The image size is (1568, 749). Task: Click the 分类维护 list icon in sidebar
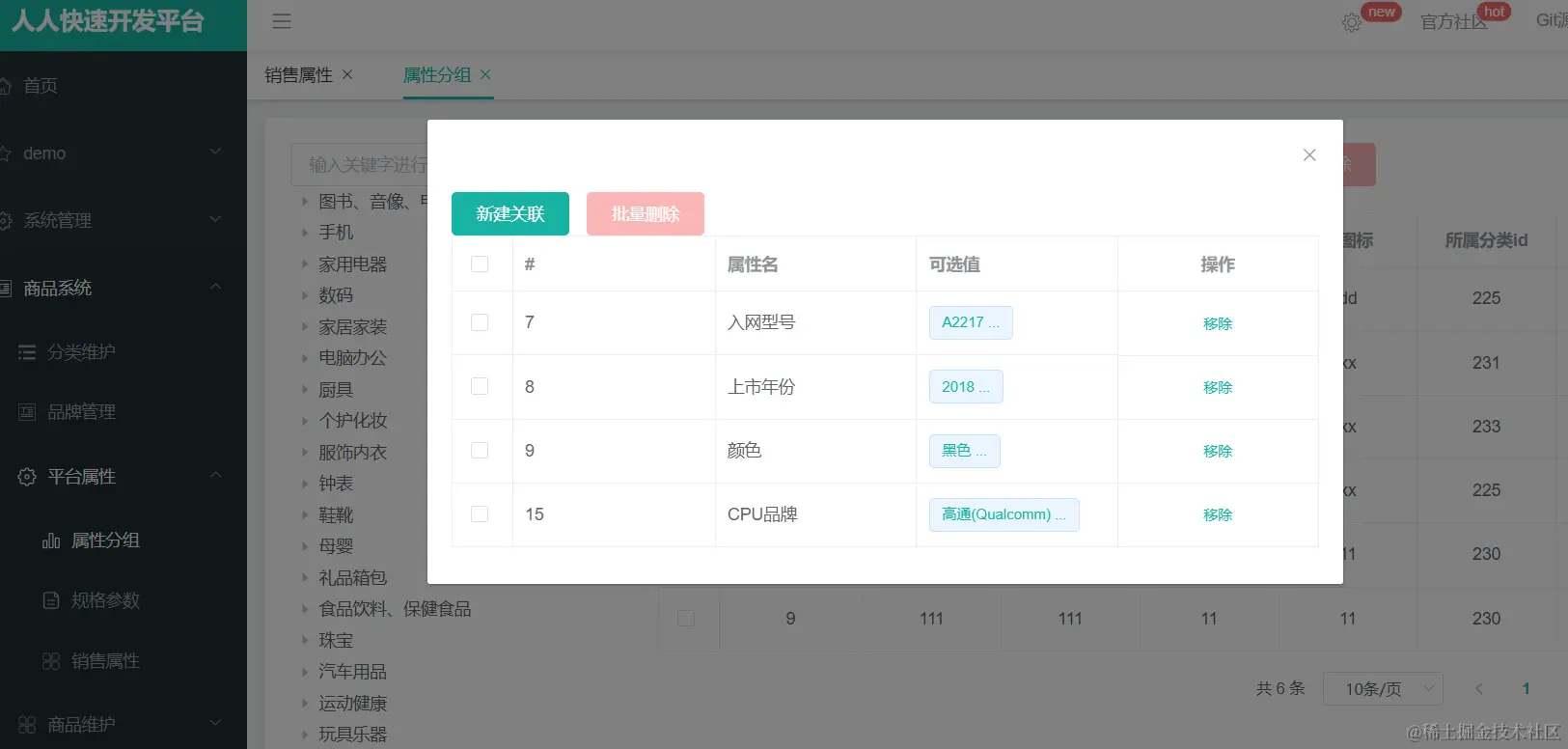point(27,352)
